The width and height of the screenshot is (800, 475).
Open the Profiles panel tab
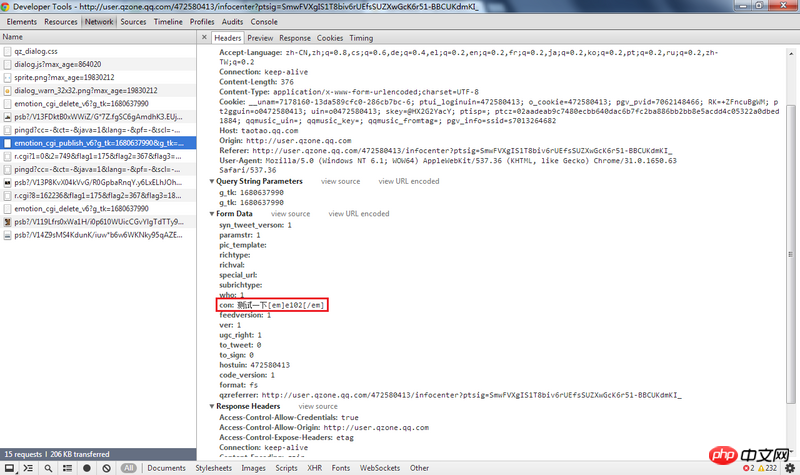coord(202,21)
